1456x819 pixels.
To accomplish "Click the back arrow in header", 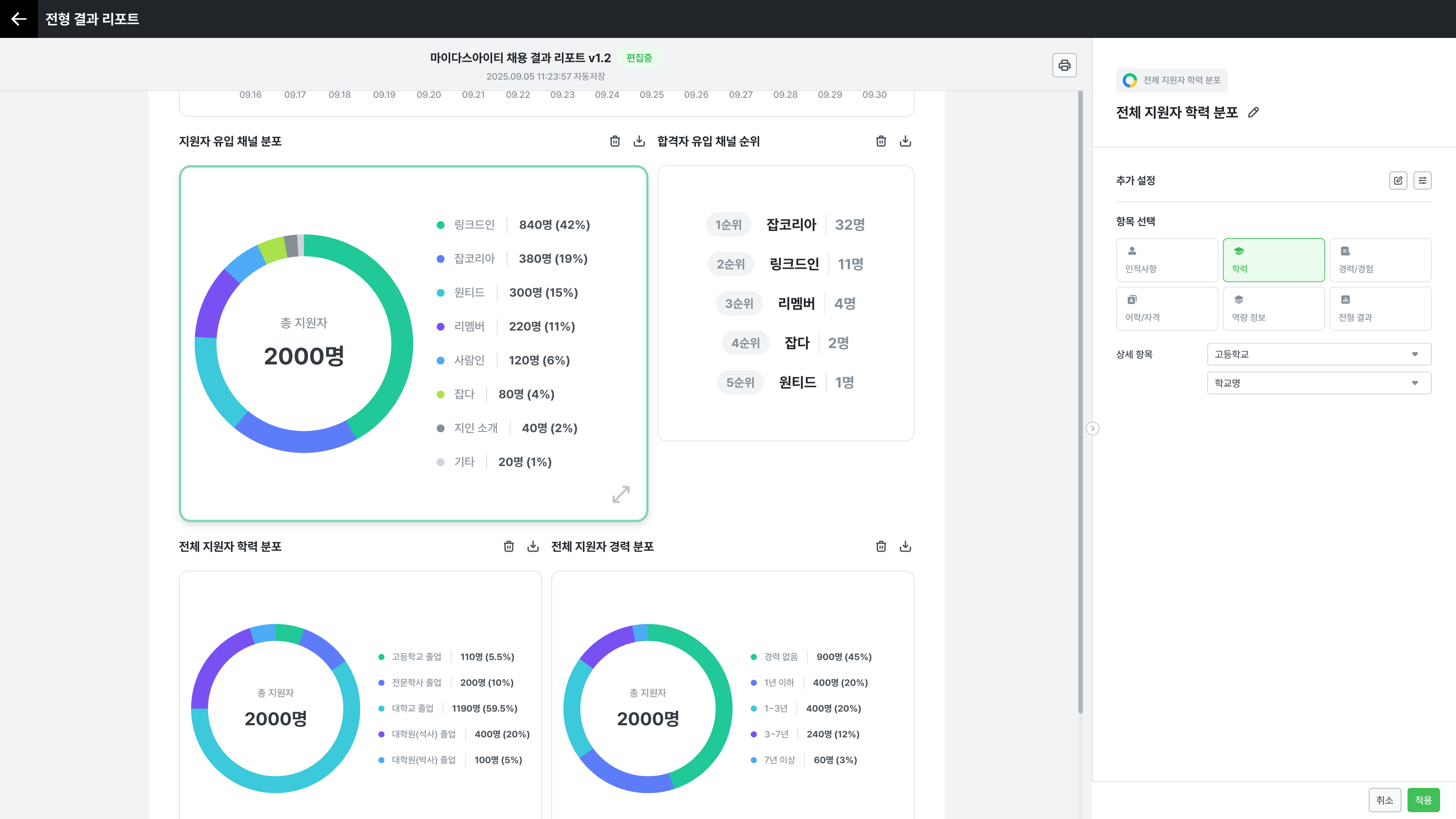I will point(19,19).
